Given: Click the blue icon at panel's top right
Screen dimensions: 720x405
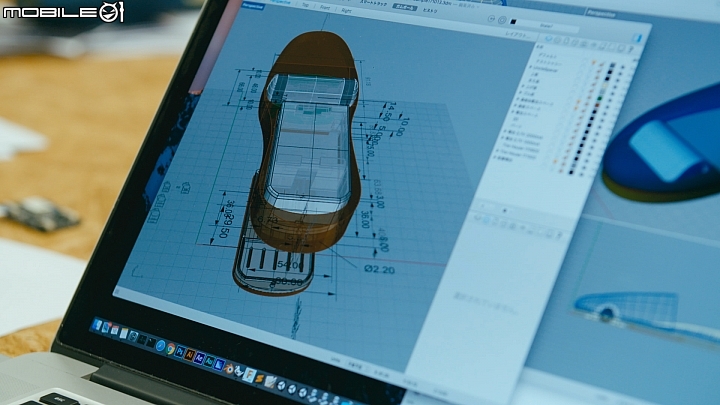Looking at the screenshot, I should tap(638, 38).
